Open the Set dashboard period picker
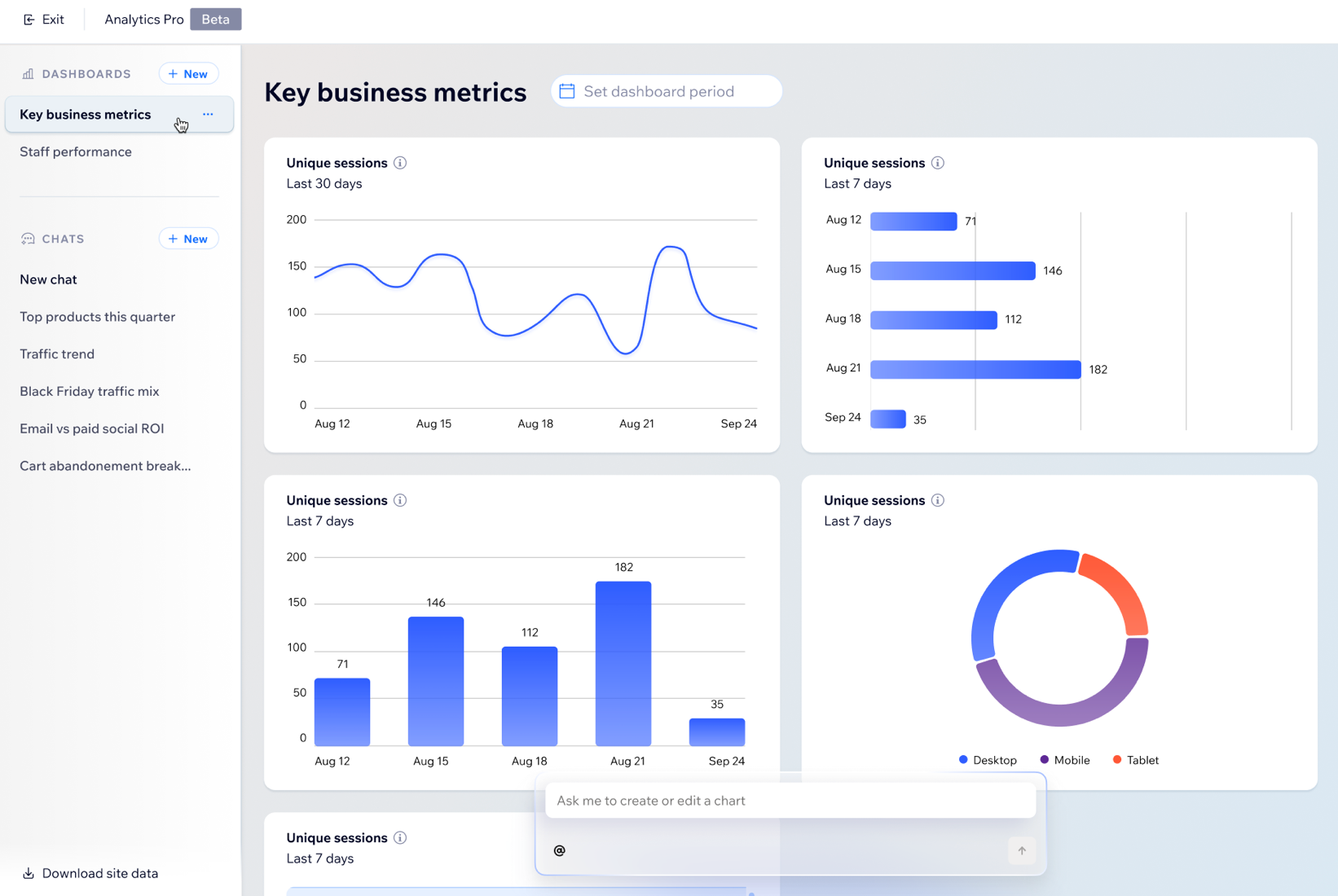This screenshot has height=896, width=1338. click(667, 91)
